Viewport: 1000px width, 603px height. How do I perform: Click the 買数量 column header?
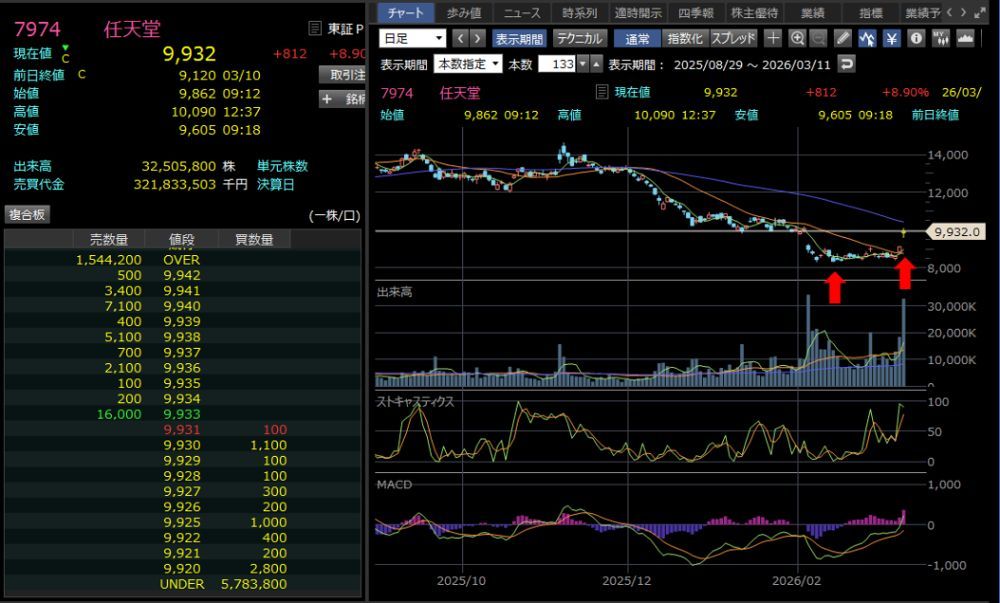[254, 239]
